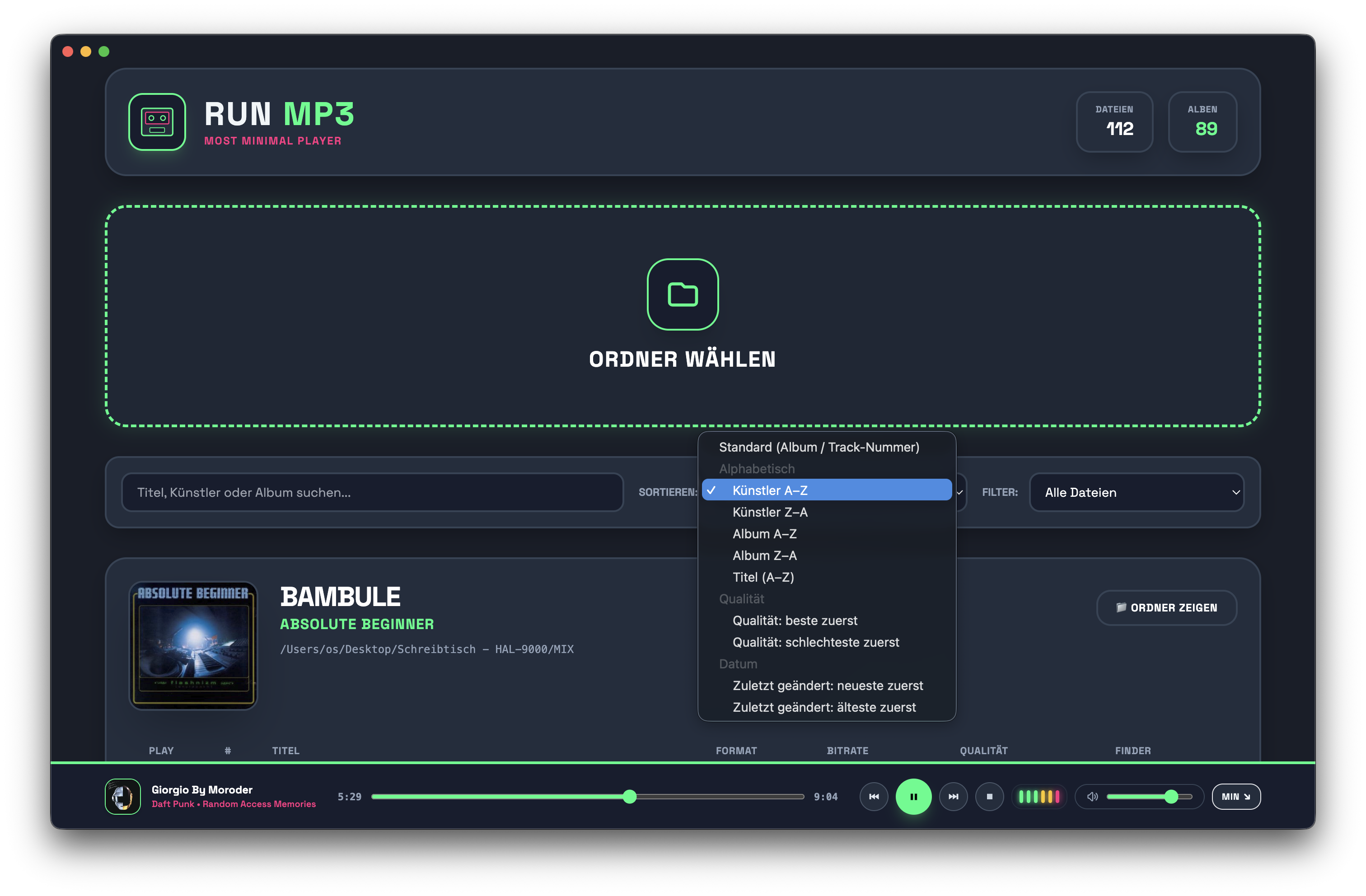Skip to previous track
Viewport: 1366px width, 896px height.
pyautogui.click(x=874, y=796)
